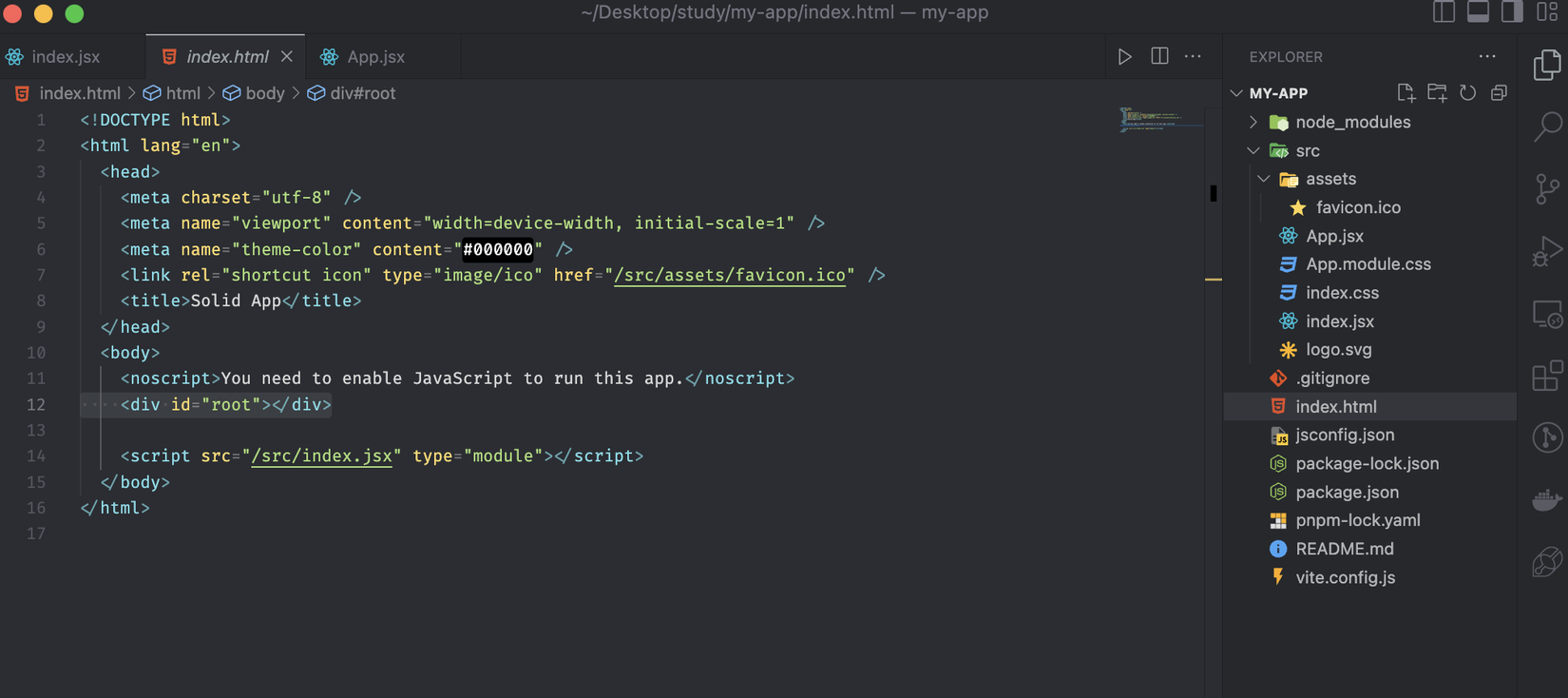Click the New Folder icon in Explorer
The width and height of the screenshot is (1568, 698).
pos(1437,92)
